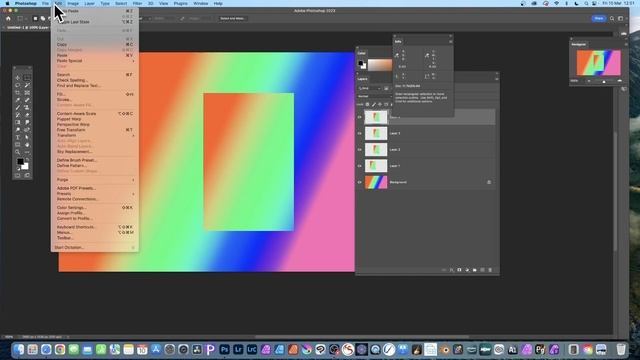Toggle eye icon of layer just above Background

(x=360, y=166)
